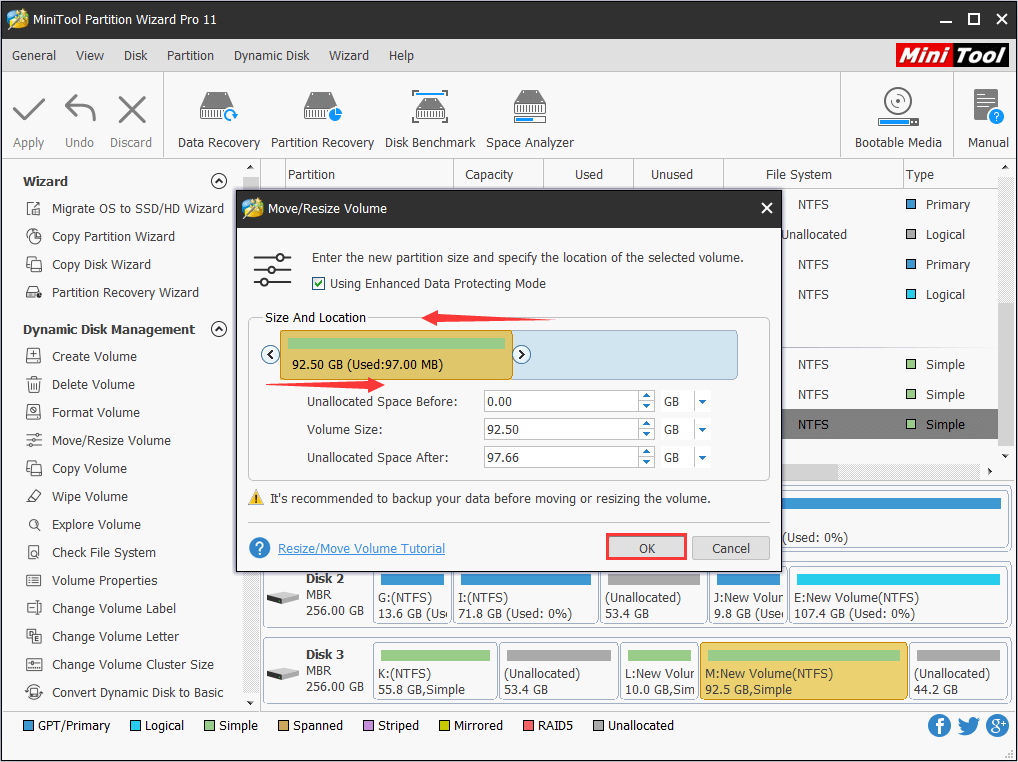Select M:New Volume on Disk 3

tap(804, 671)
